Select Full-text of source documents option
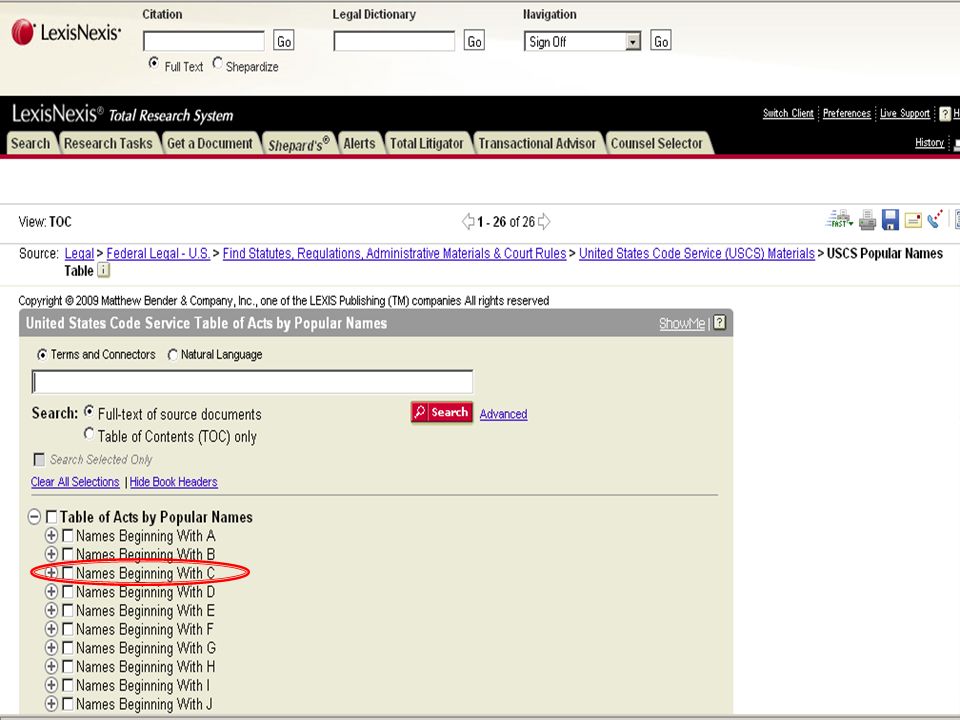Screen dimensions: 960x720 pos(89,411)
